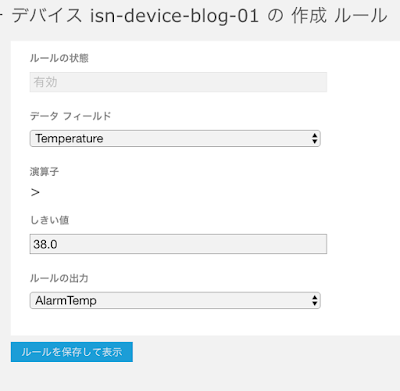Screen dimensions: 400x391
Task: Click the gray area below the save button
Action: [200, 377]
